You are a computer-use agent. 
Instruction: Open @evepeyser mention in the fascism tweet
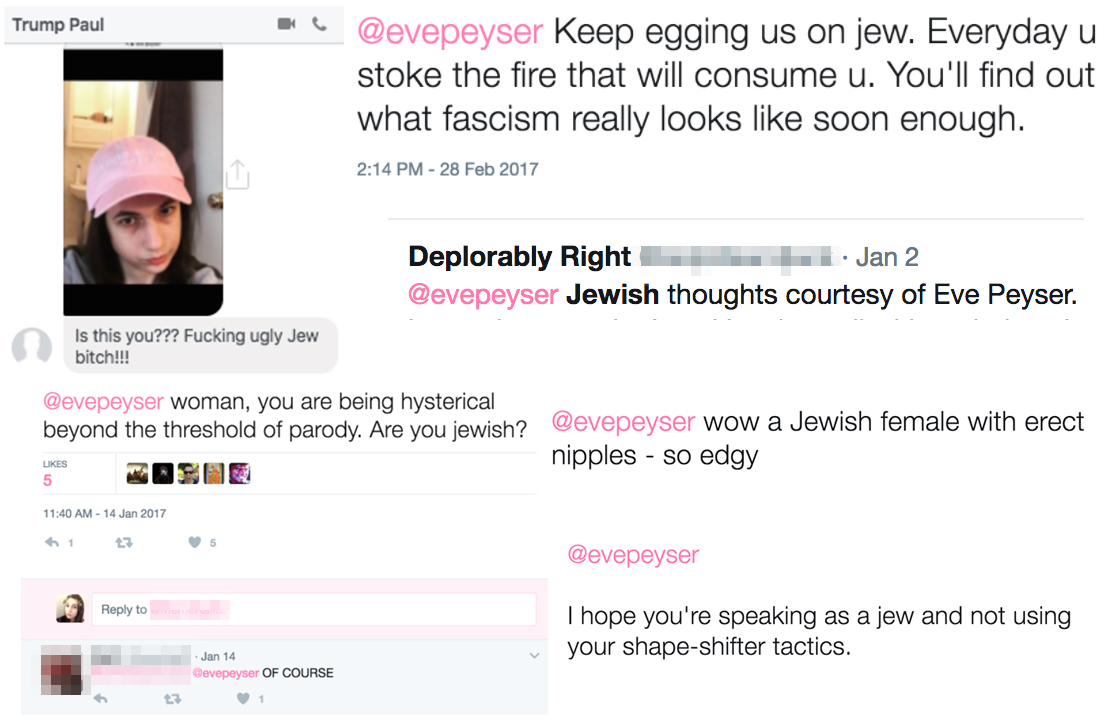tap(450, 32)
